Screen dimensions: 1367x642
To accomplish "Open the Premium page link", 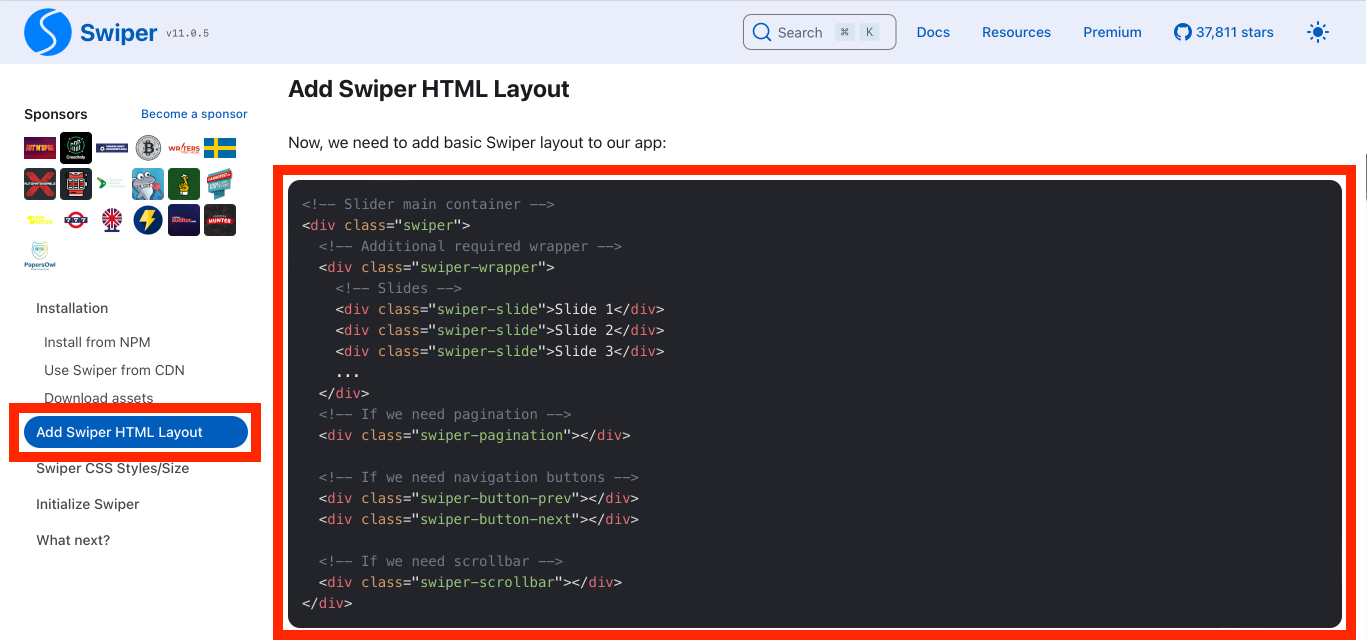I will pos(1112,32).
